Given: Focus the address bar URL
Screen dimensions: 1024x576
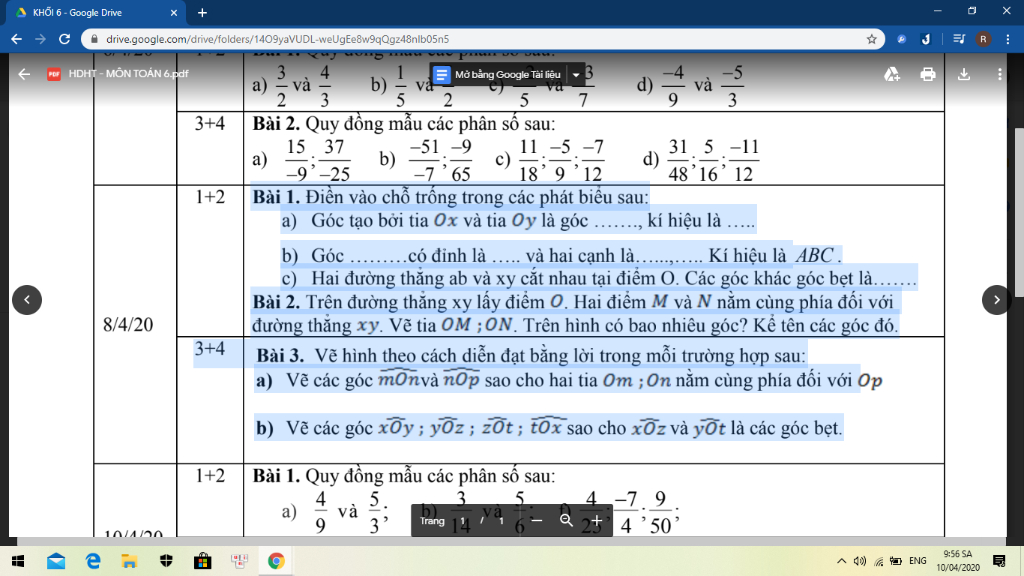Looking at the screenshot, I should tap(278, 39).
